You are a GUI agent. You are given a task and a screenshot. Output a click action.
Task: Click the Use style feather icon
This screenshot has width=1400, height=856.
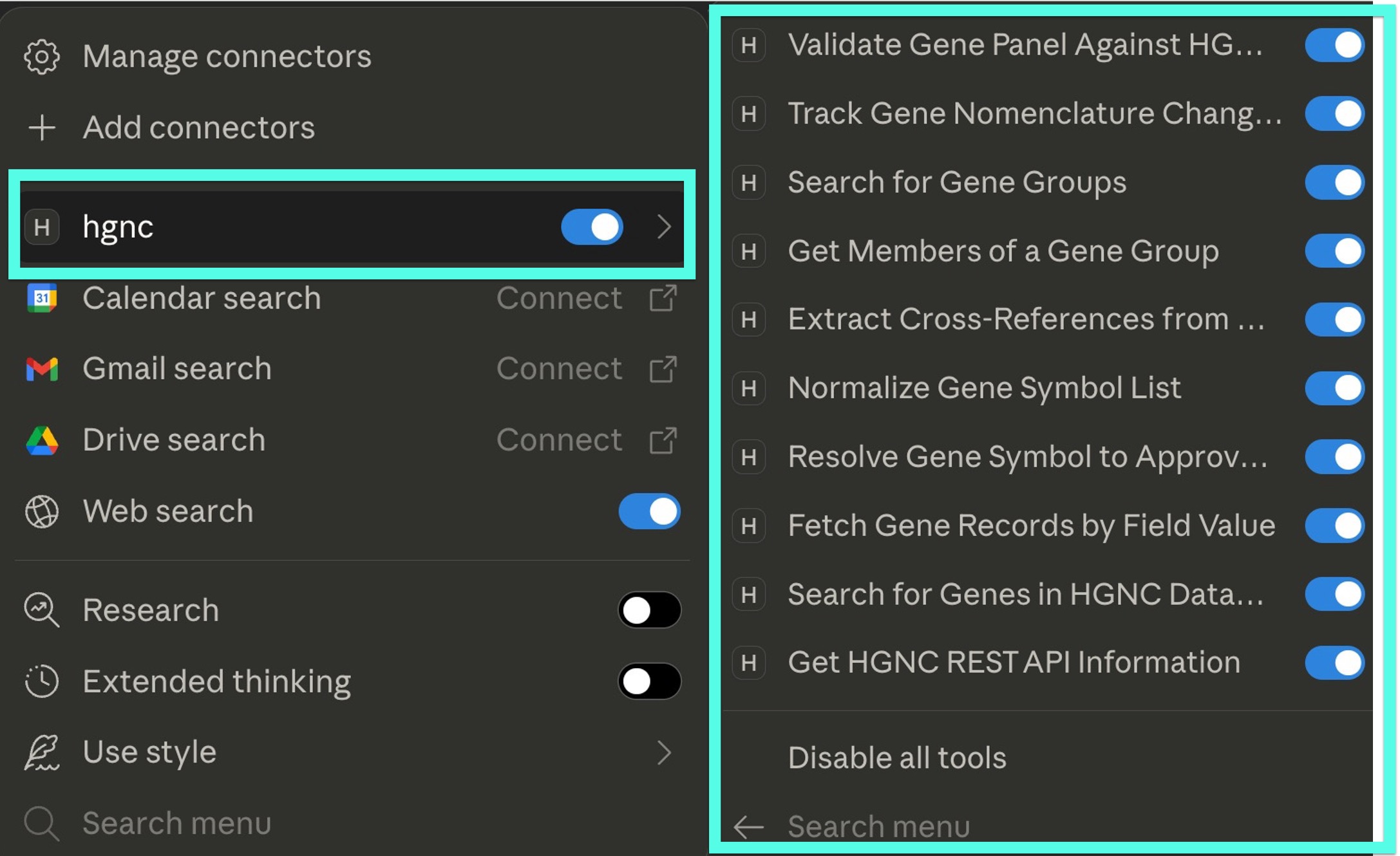coord(42,752)
